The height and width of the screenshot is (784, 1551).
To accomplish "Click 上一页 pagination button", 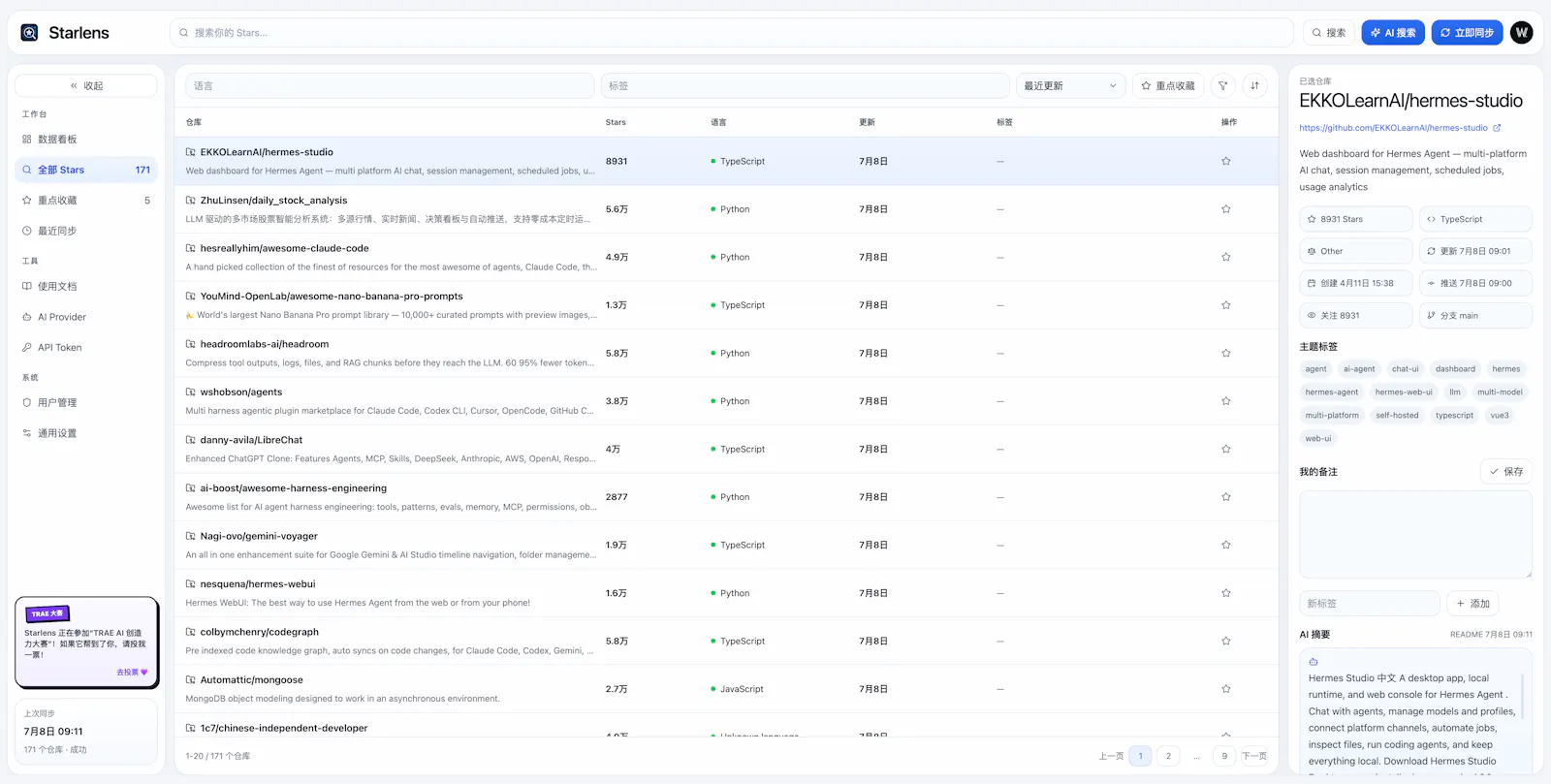I will [1111, 756].
